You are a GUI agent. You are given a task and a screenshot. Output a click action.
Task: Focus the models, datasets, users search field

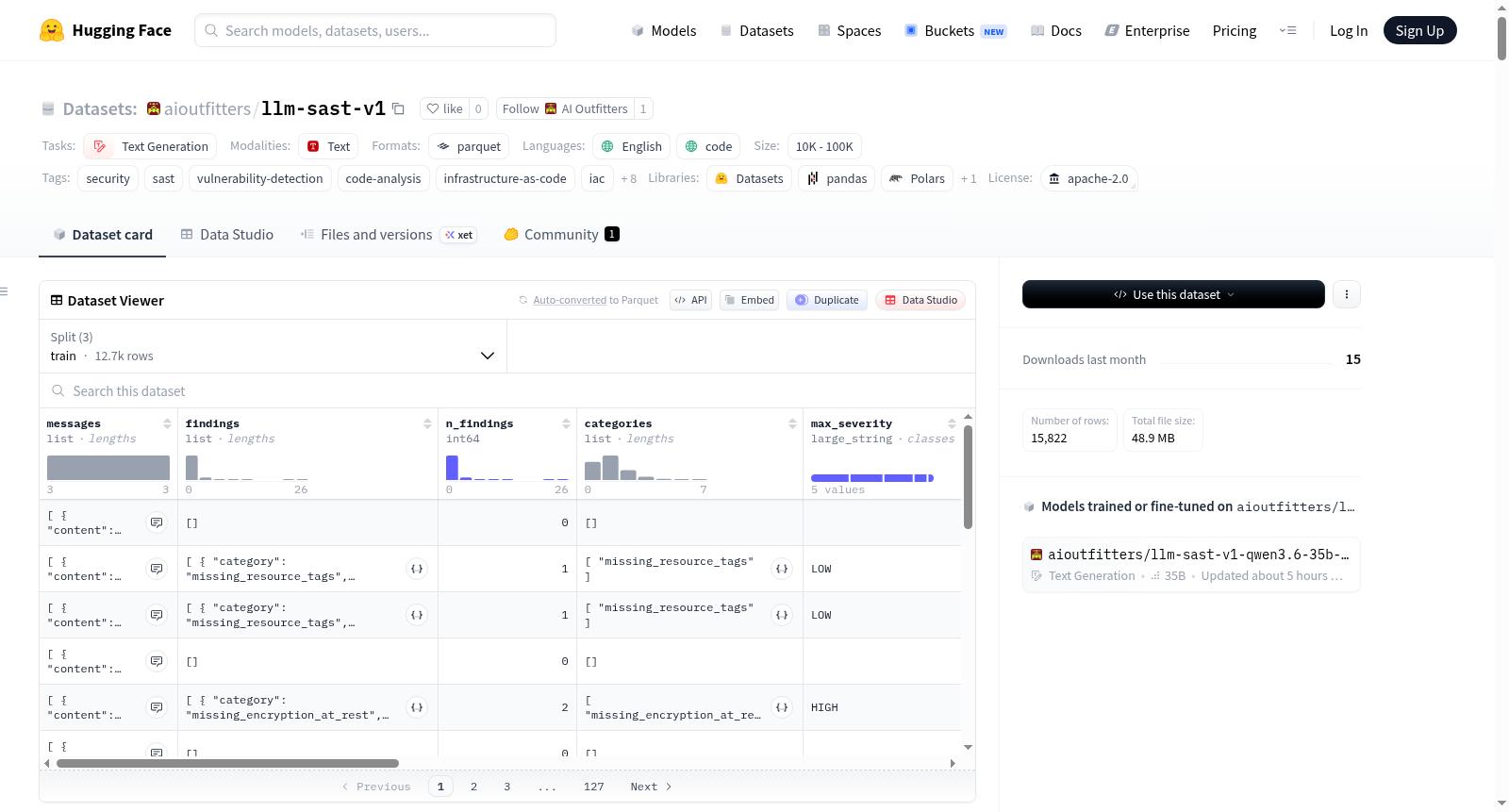tap(375, 30)
